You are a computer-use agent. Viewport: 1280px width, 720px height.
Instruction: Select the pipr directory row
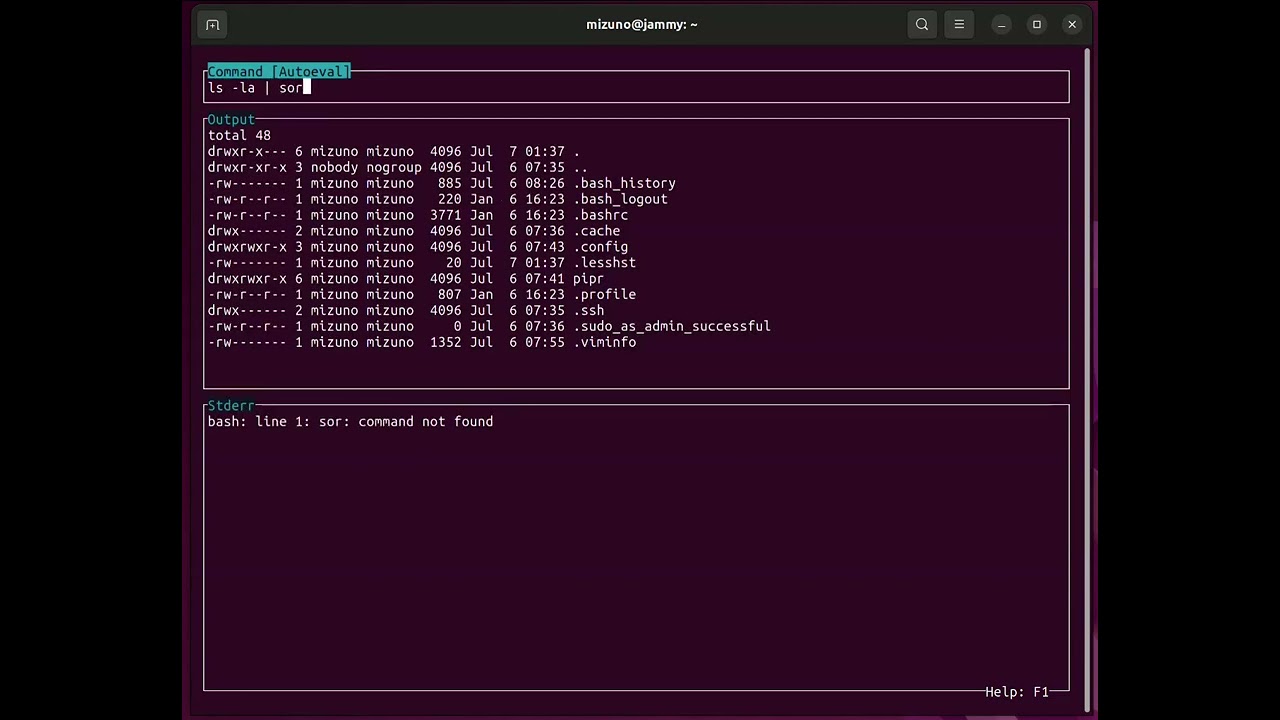pos(406,279)
